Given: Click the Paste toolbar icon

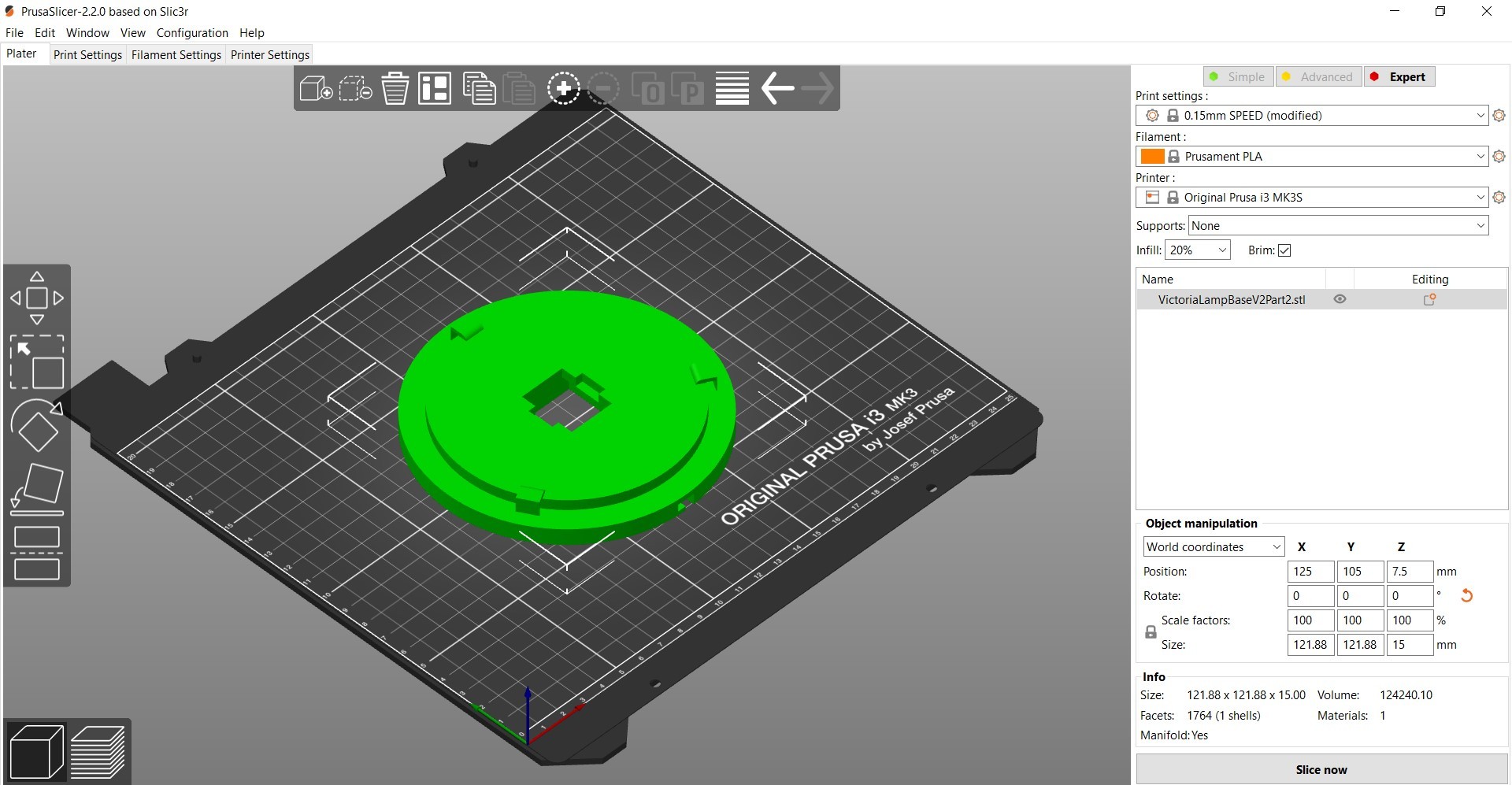Looking at the screenshot, I should 518,88.
